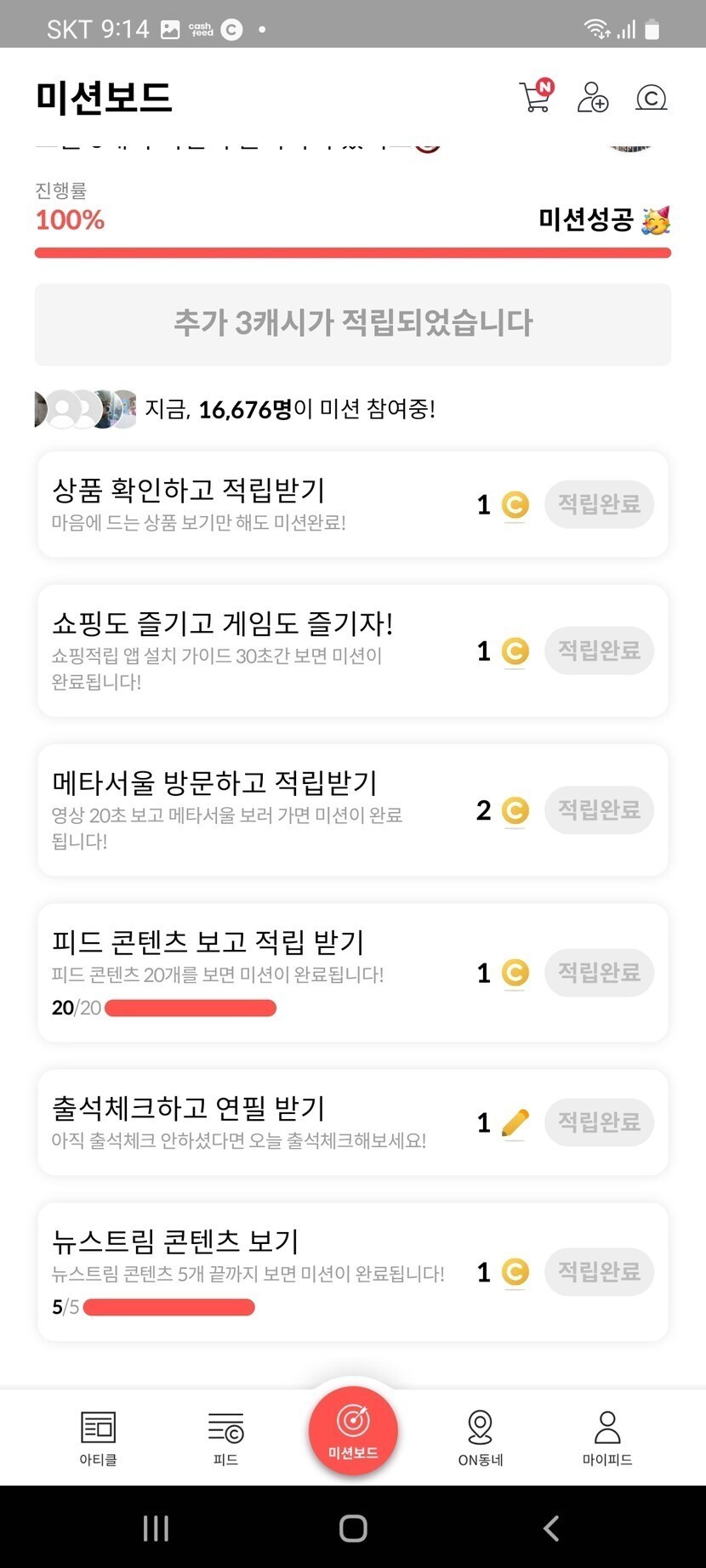Viewport: 706px width, 1568px height.
Task: Open the 출석체크하고 연필 받기 mission card
Action: pyautogui.click(x=255, y=1122)
